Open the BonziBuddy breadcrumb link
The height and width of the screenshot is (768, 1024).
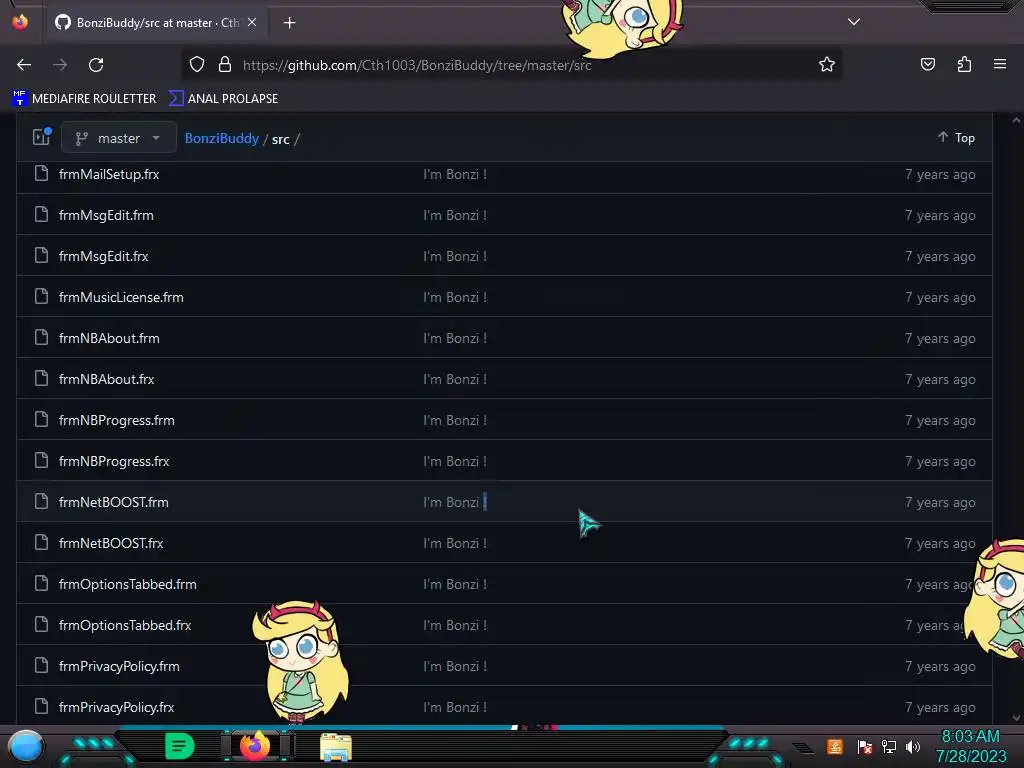click(x=222, y=138)
